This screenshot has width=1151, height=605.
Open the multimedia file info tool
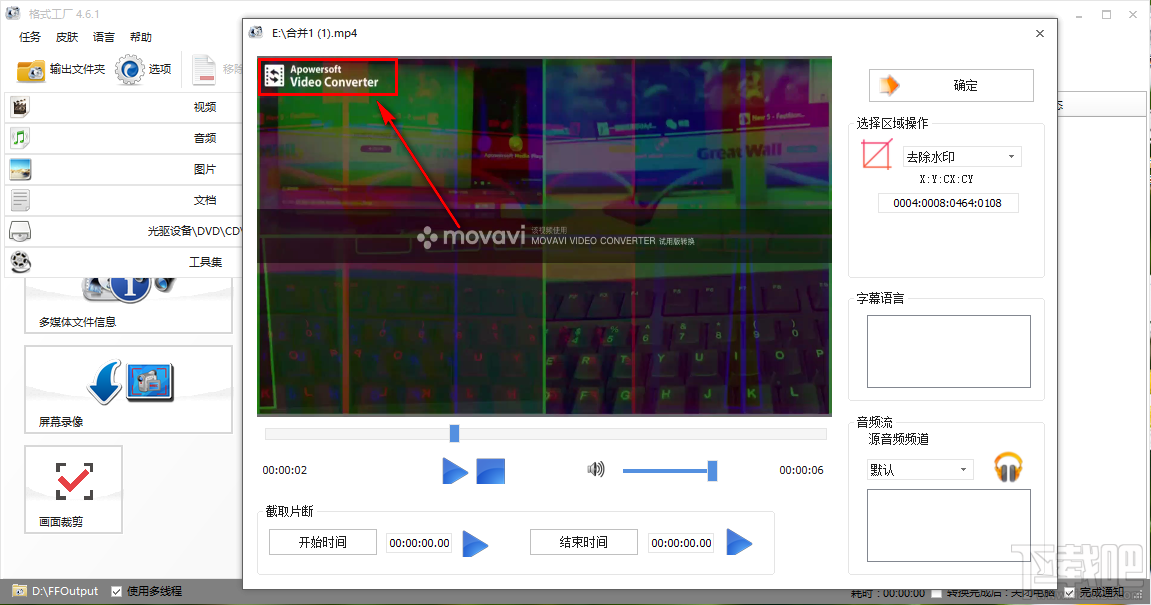[x=128, y=305]
